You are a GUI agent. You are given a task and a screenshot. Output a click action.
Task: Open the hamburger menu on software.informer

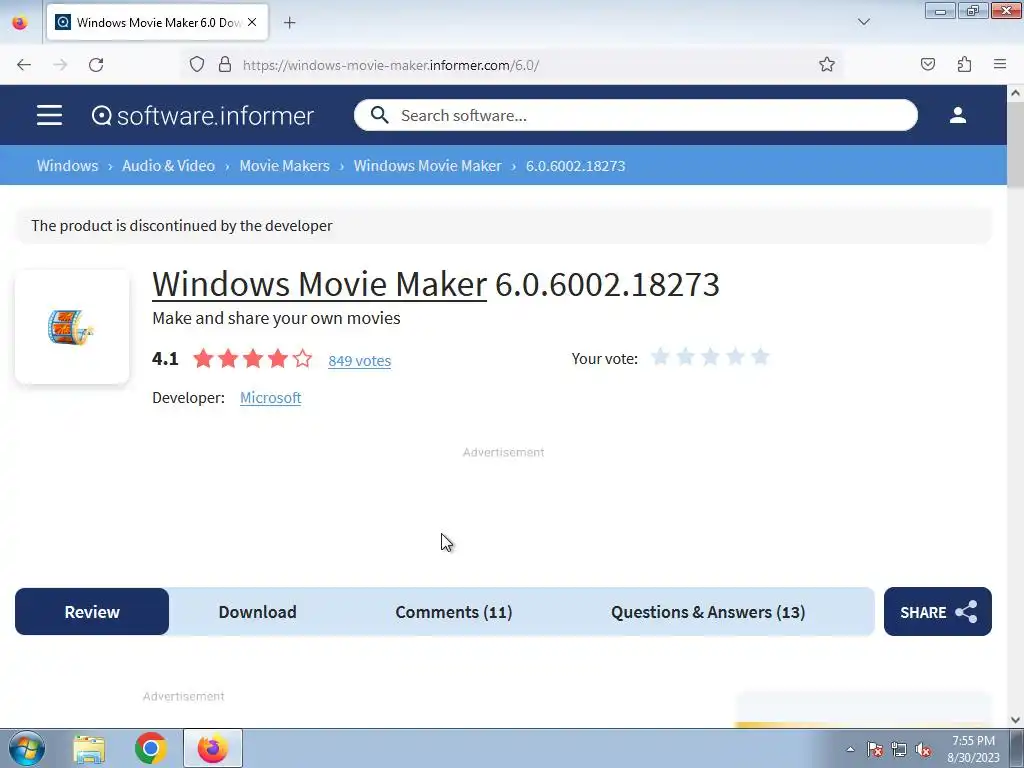[x=49, y=115]
